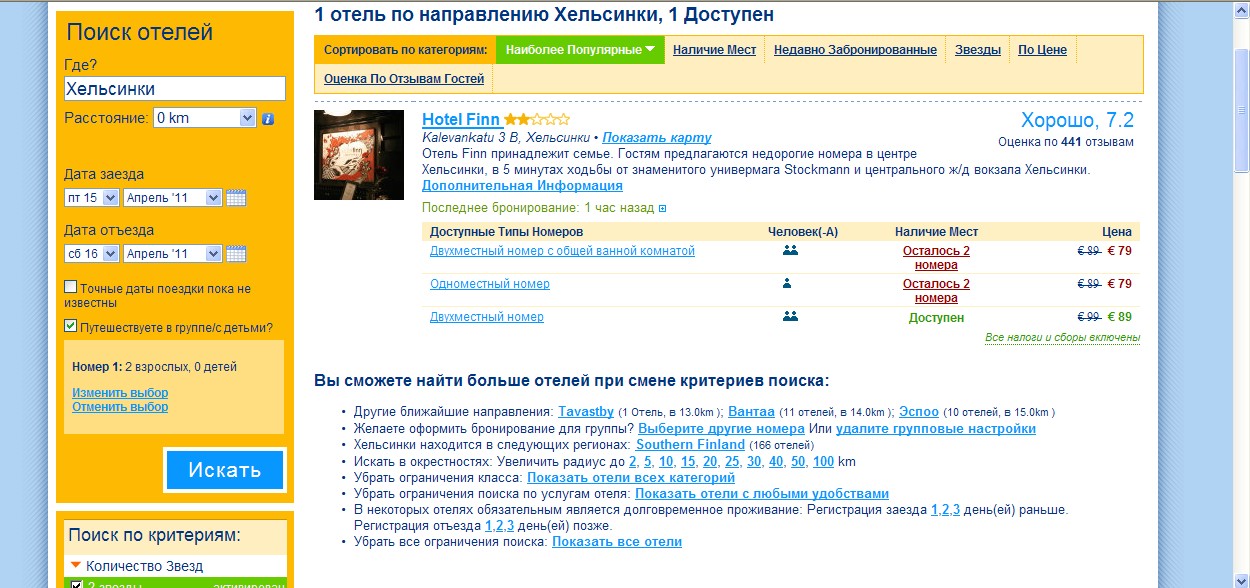This screenshot has height=588, width=1250.
Task: Uncheck the 2 звезды star filter
Action: point(75,584)
